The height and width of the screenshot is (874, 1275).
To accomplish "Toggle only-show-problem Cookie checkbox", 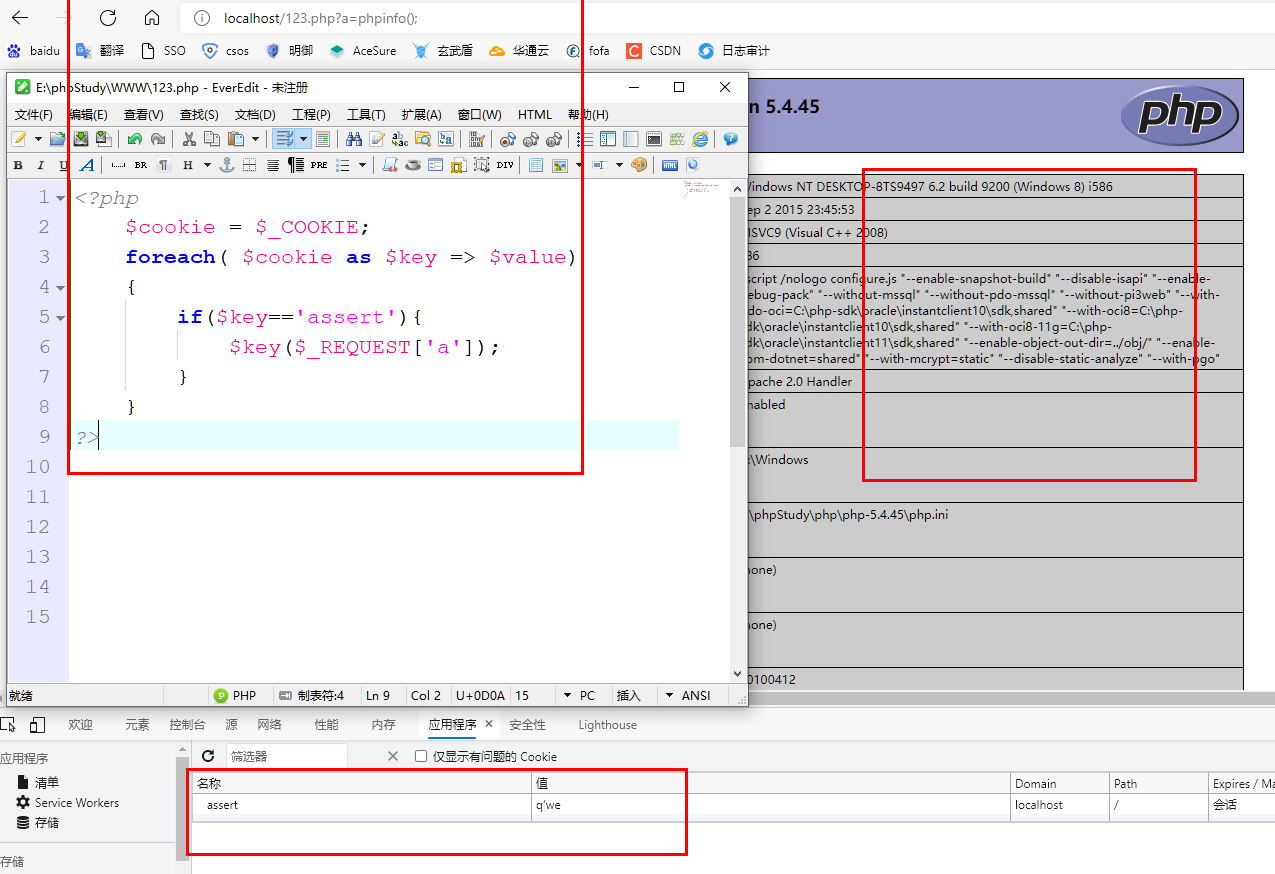I will pyautogui.click(x=421, y=756).
